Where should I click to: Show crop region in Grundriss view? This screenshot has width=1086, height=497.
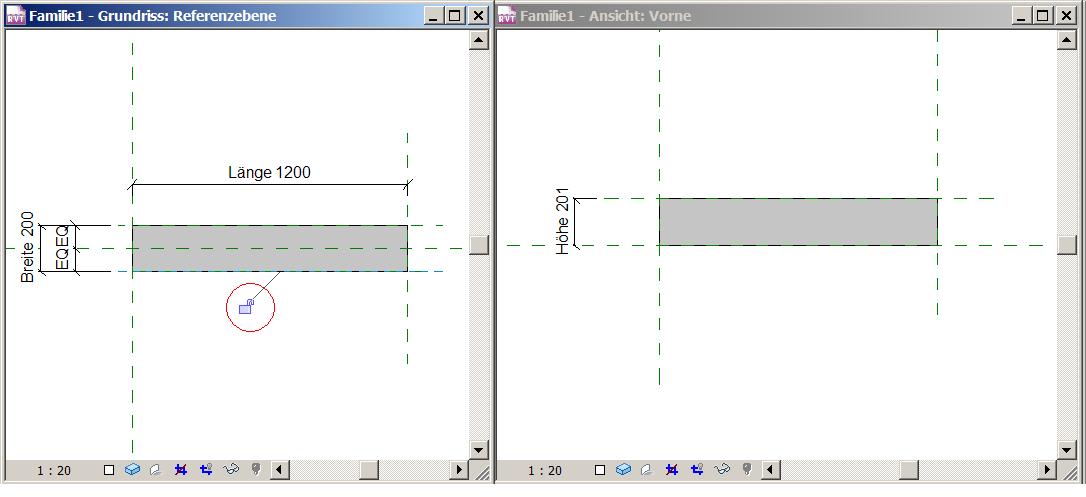pos(206,470)
